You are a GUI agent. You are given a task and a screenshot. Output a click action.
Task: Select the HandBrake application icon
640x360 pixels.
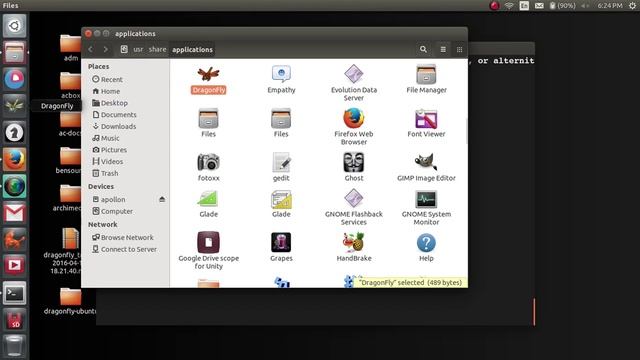tap(353, 242)
